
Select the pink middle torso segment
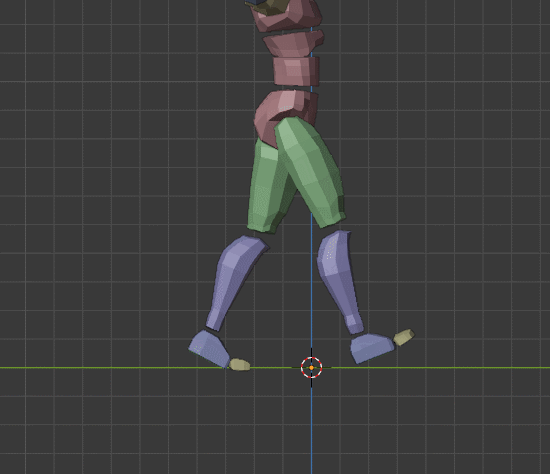293,43
